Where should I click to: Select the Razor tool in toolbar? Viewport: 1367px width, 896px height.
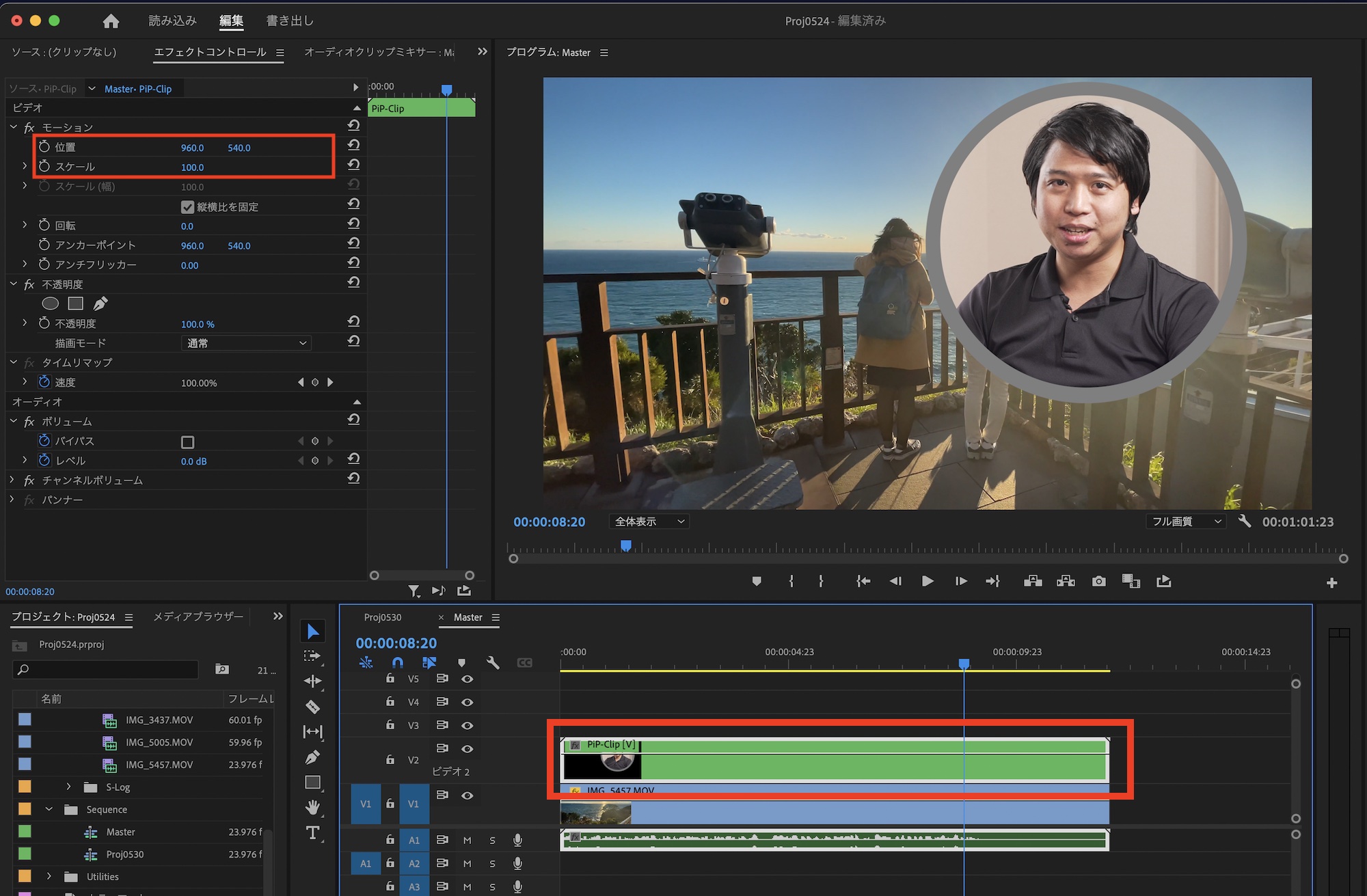312,707
